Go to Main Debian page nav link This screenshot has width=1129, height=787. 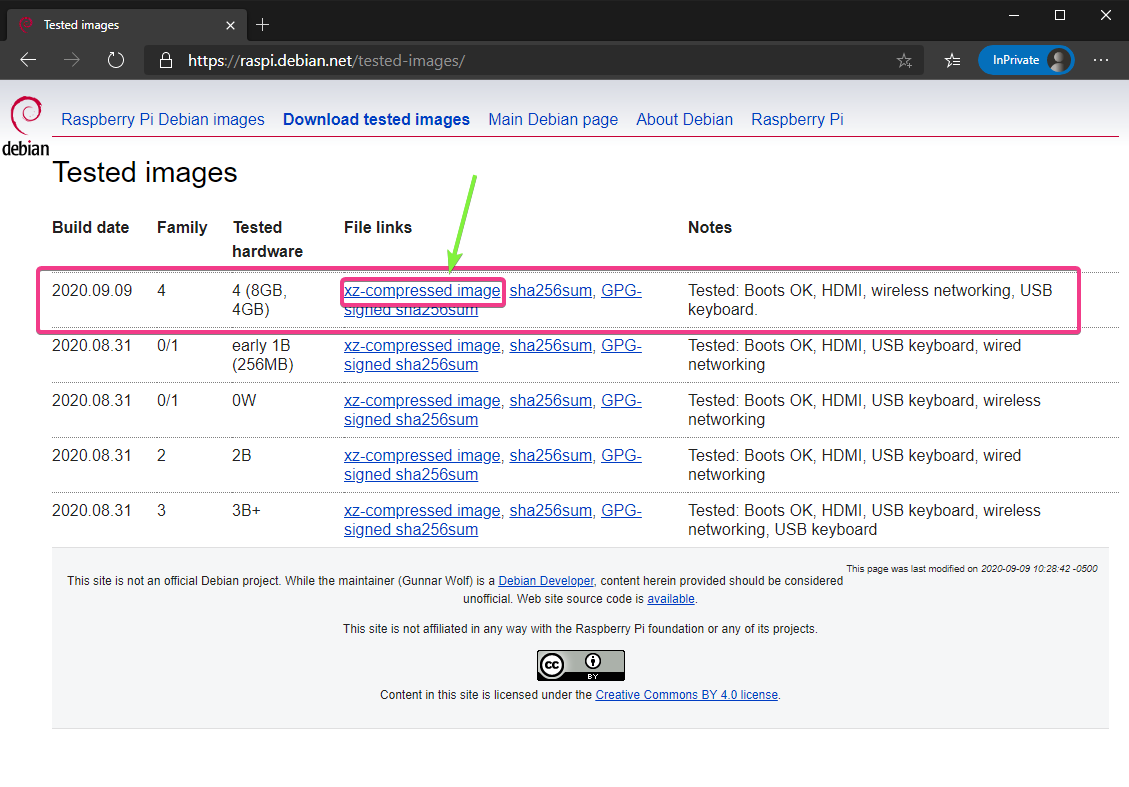pyautogui.click(x=553, y=119)
